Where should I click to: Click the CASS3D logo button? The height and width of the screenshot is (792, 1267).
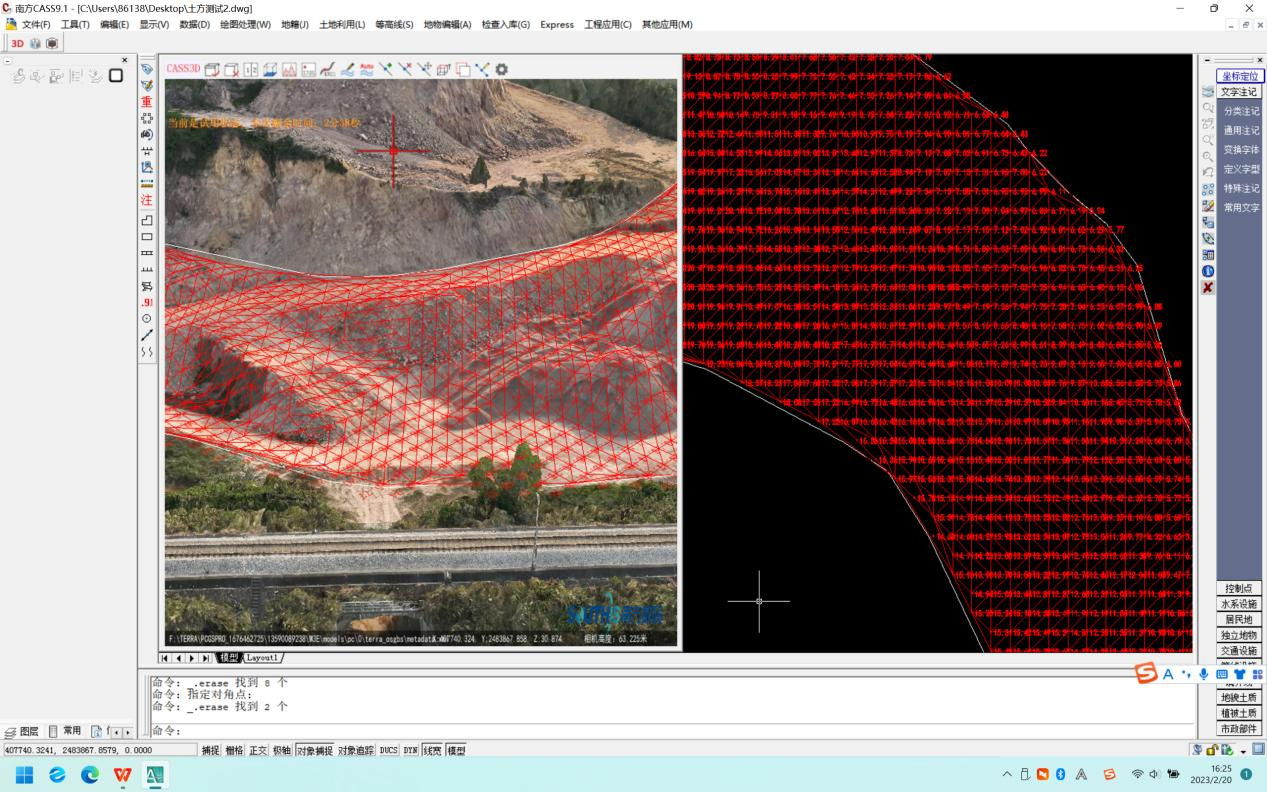[183, 69]
